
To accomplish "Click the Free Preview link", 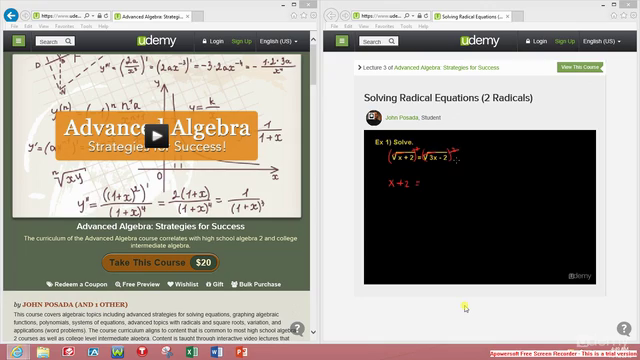I will (x=138, y=284).
